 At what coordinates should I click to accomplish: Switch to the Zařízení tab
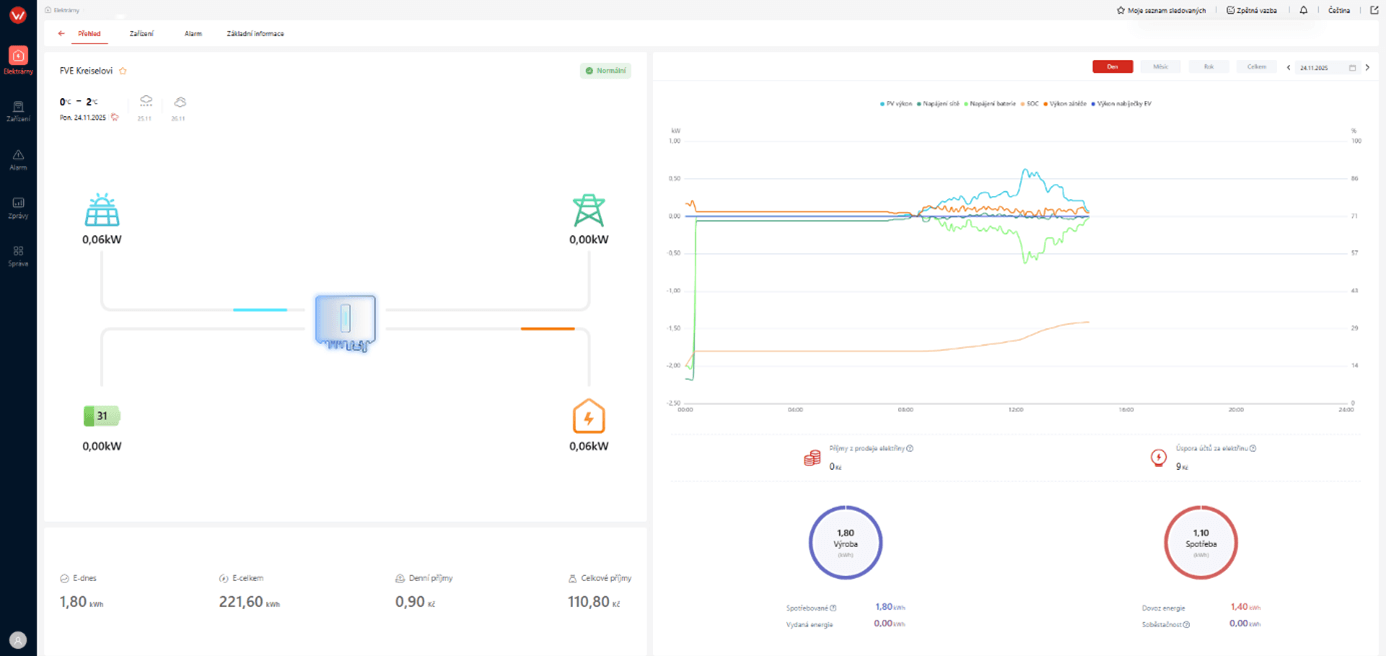click(x=141, y=34)
